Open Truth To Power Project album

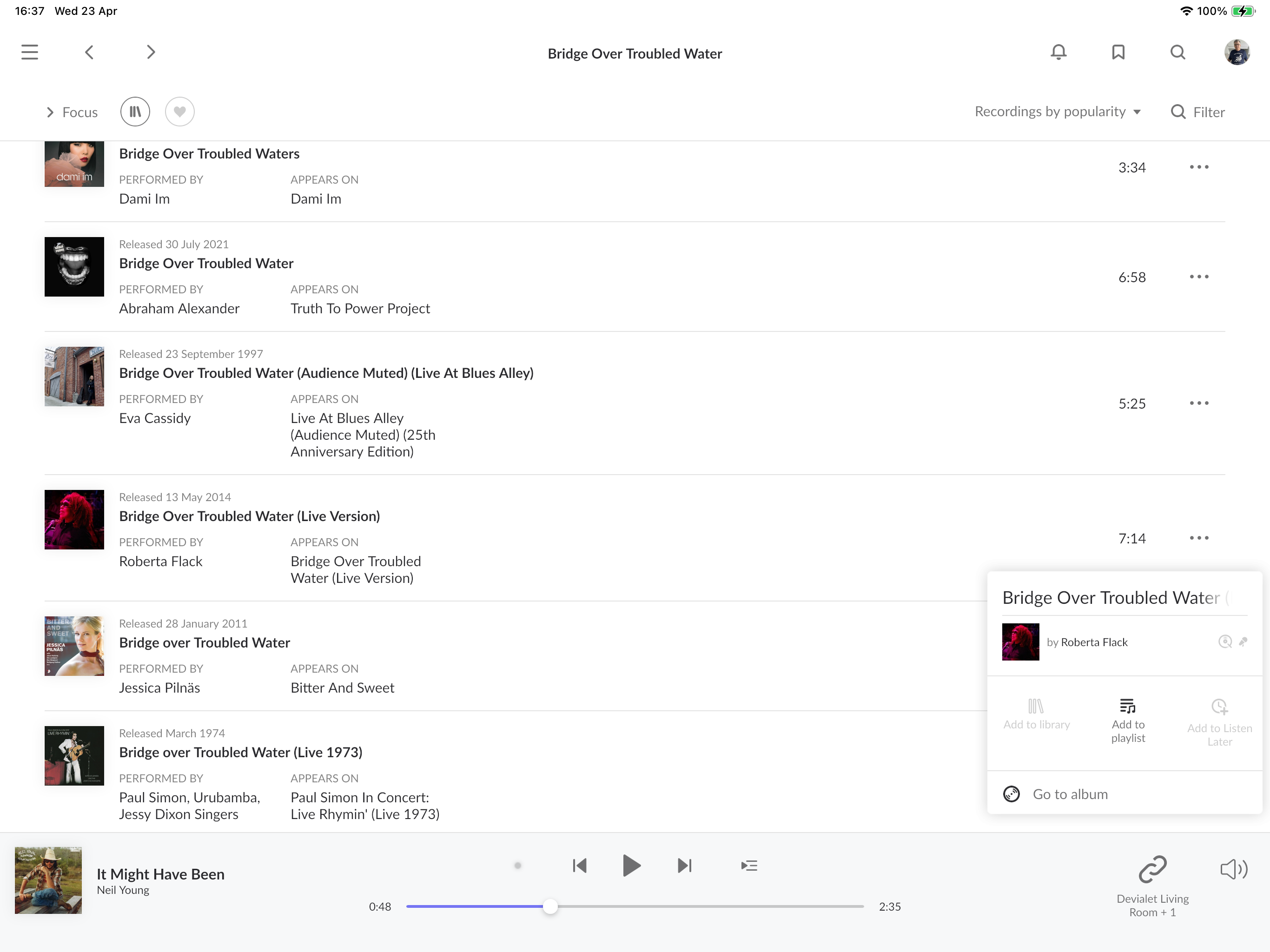coord(360,308)
